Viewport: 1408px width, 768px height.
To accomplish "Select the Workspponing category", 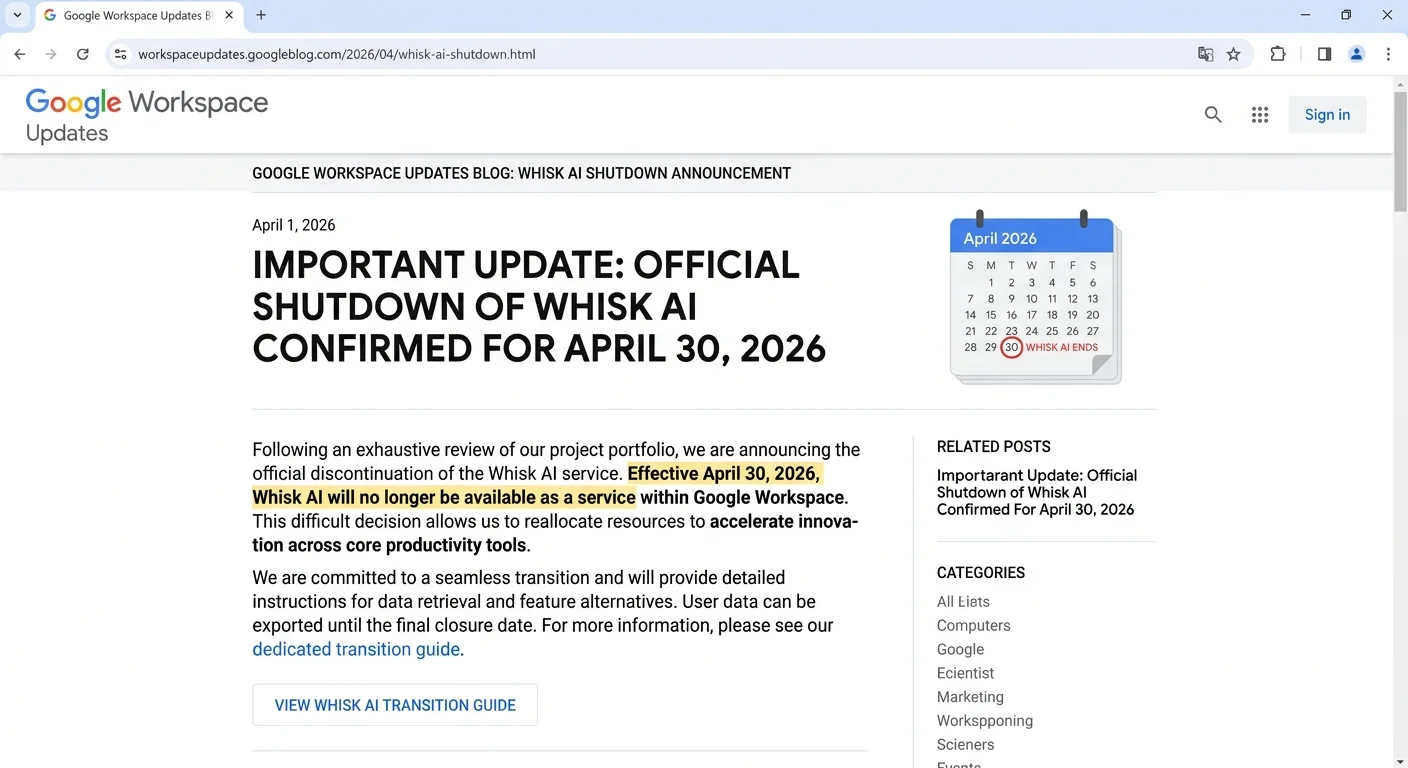I will [985, 721].
